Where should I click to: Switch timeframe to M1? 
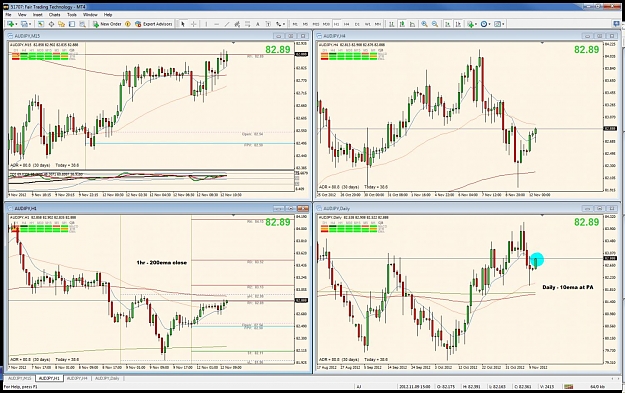pos(295,24)
